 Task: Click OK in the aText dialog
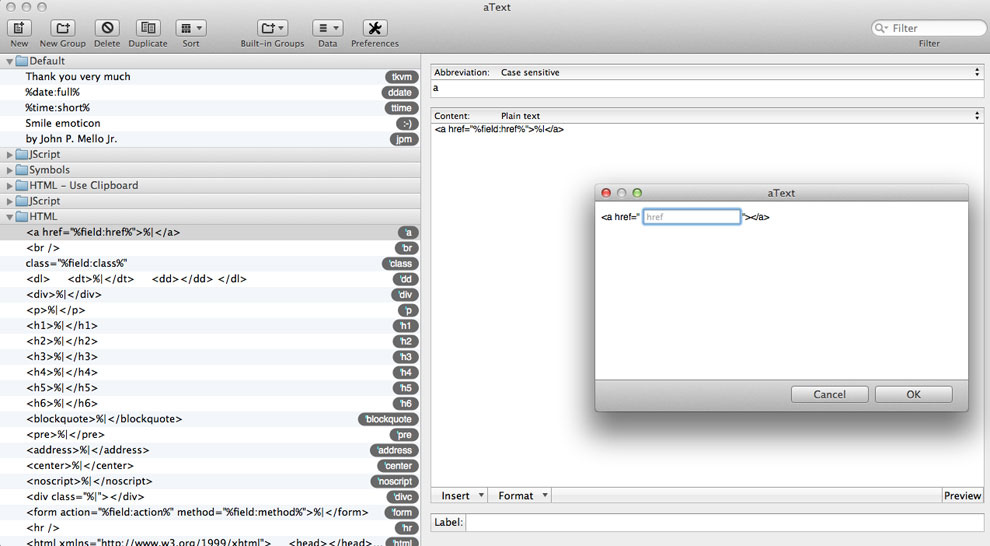tap(914, 395)
